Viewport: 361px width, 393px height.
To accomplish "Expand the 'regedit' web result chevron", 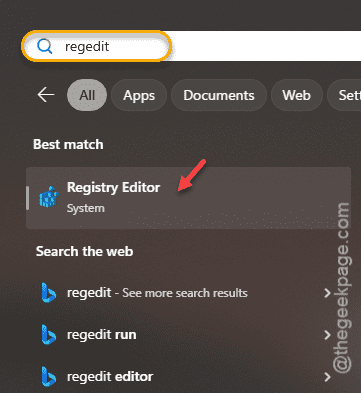I will pyautogui.click(x=327, y=293).
